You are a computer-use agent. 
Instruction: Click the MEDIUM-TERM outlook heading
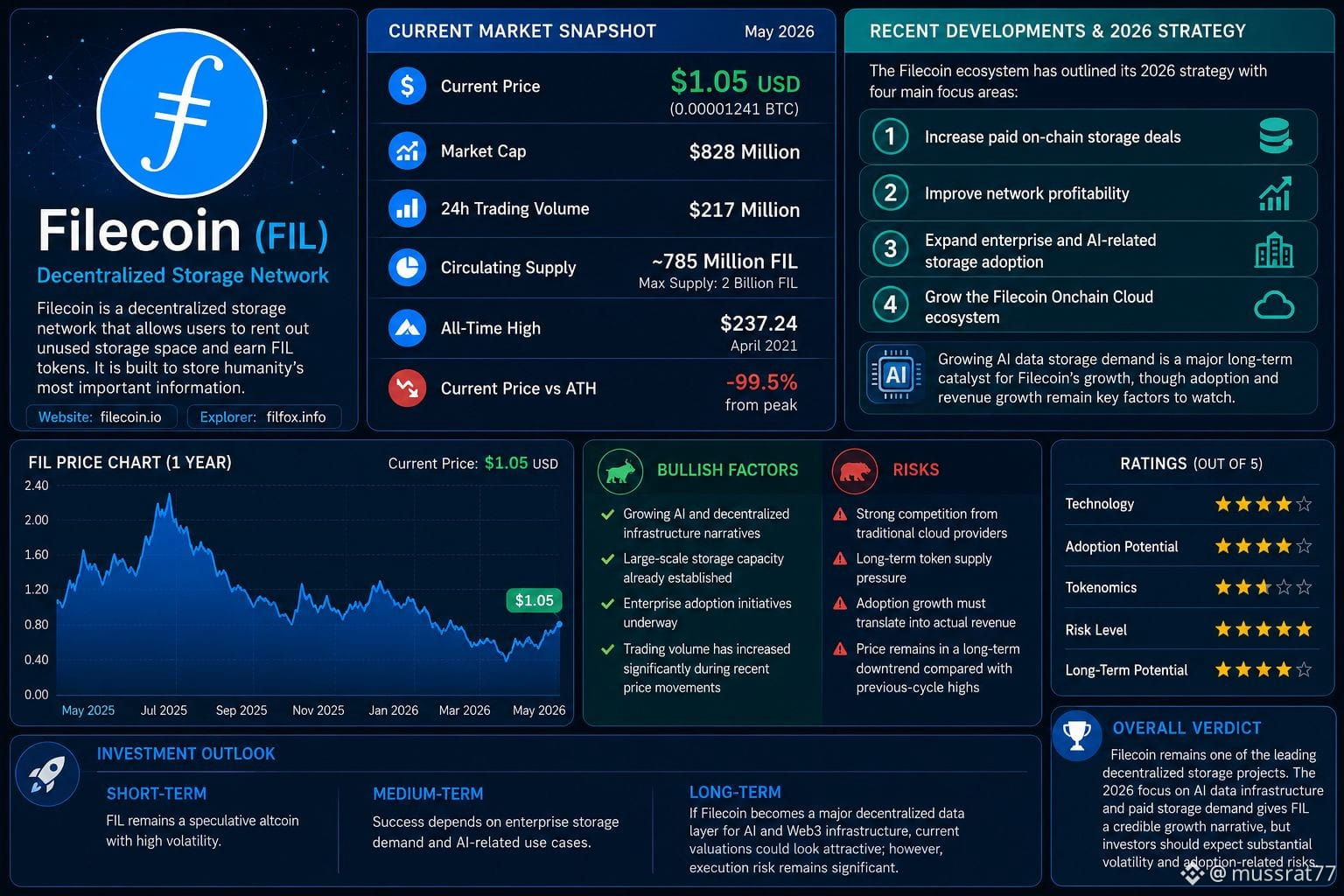click(x=428, y=794)
